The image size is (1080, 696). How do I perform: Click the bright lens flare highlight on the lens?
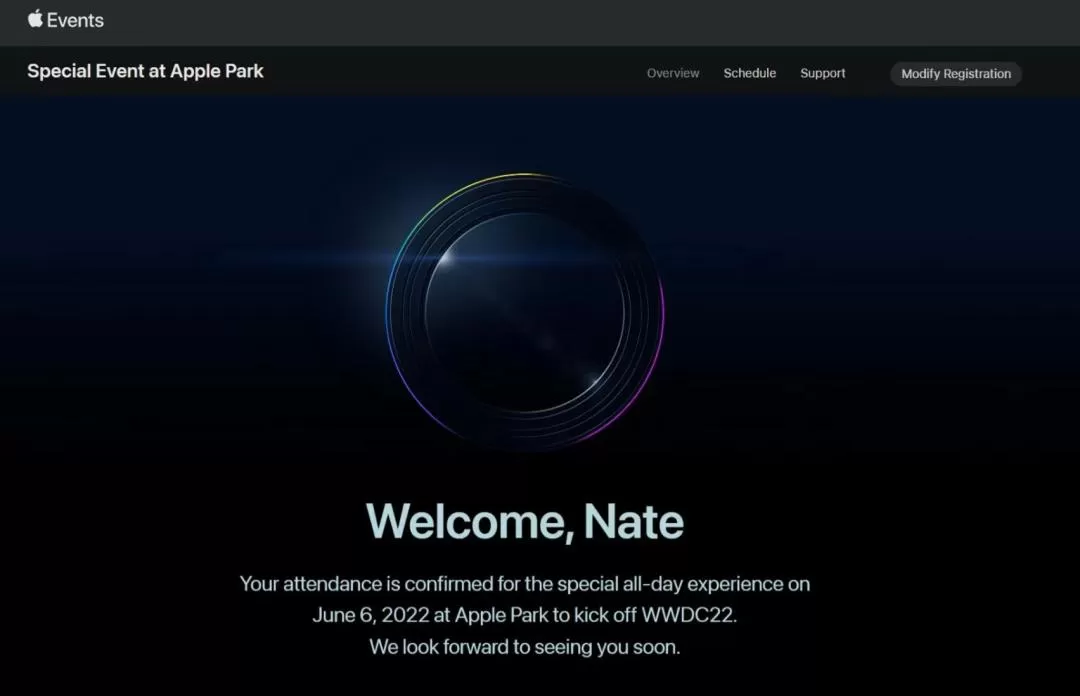[x=446, y=258]
